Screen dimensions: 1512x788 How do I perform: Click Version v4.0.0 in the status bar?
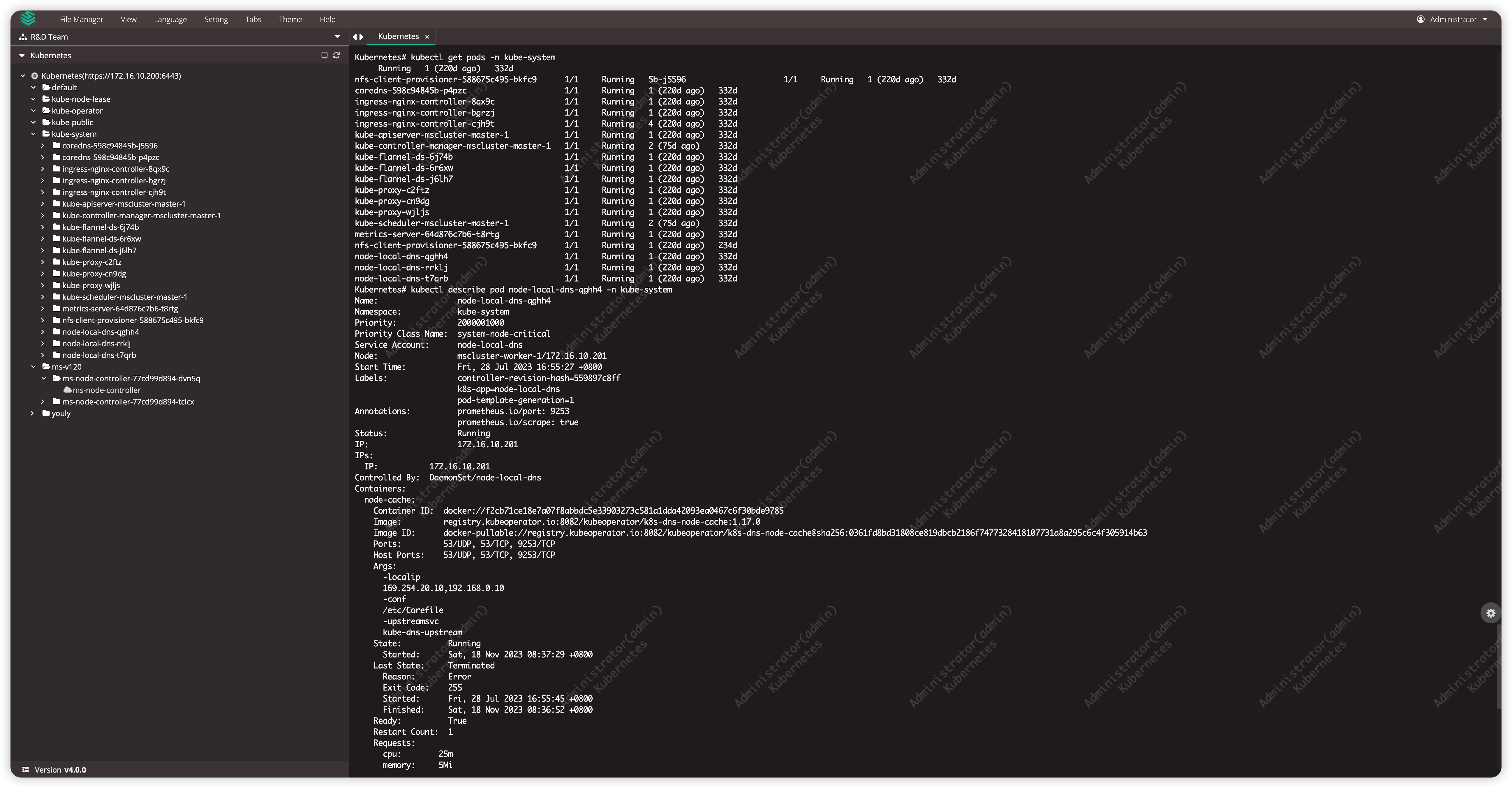coord(60,770)
